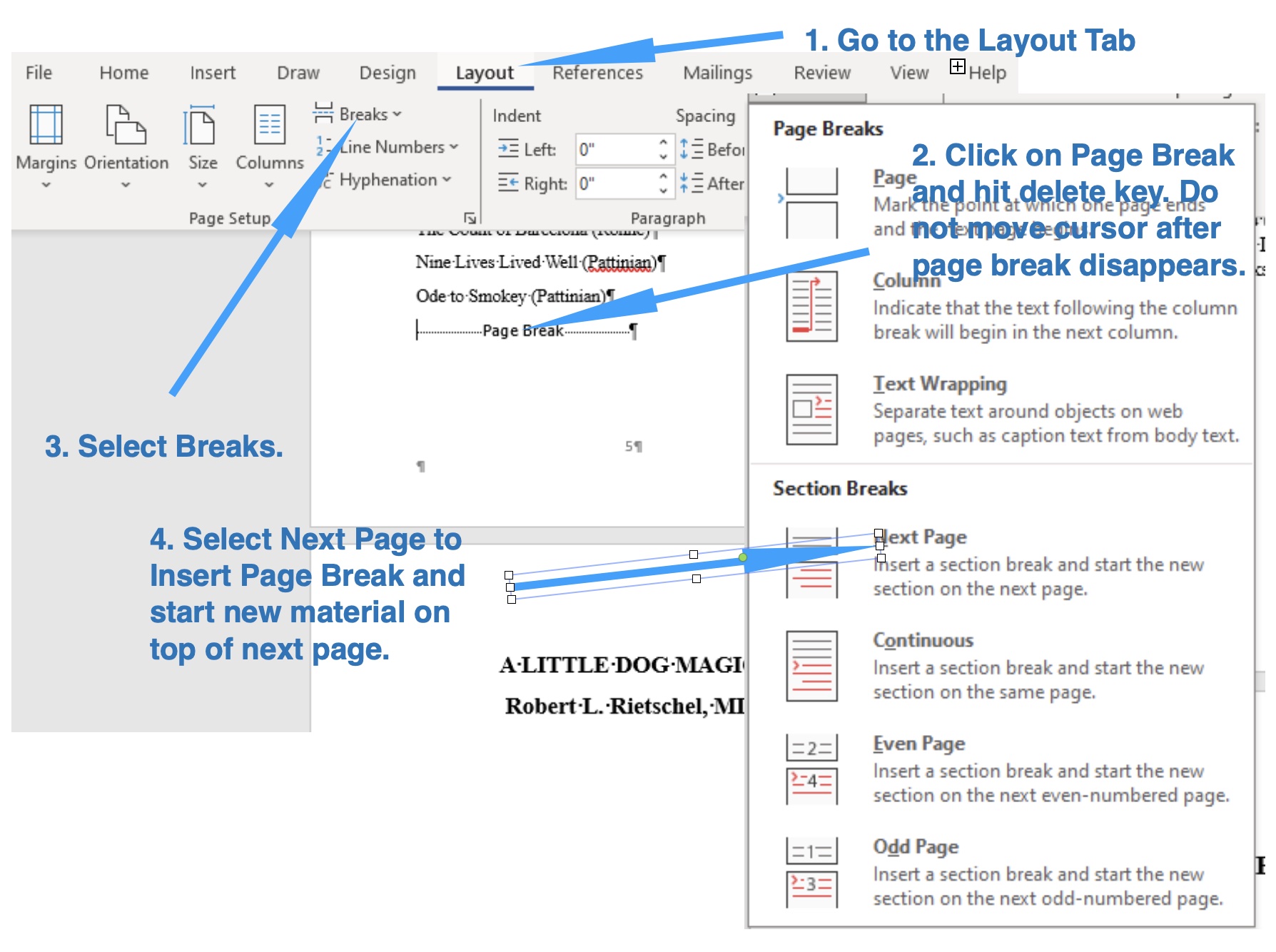This screenshot has height=952, width=1276.
Task: Click the heading "A LITTLE DOG MAGIC"
Action: tap(622, 665)
